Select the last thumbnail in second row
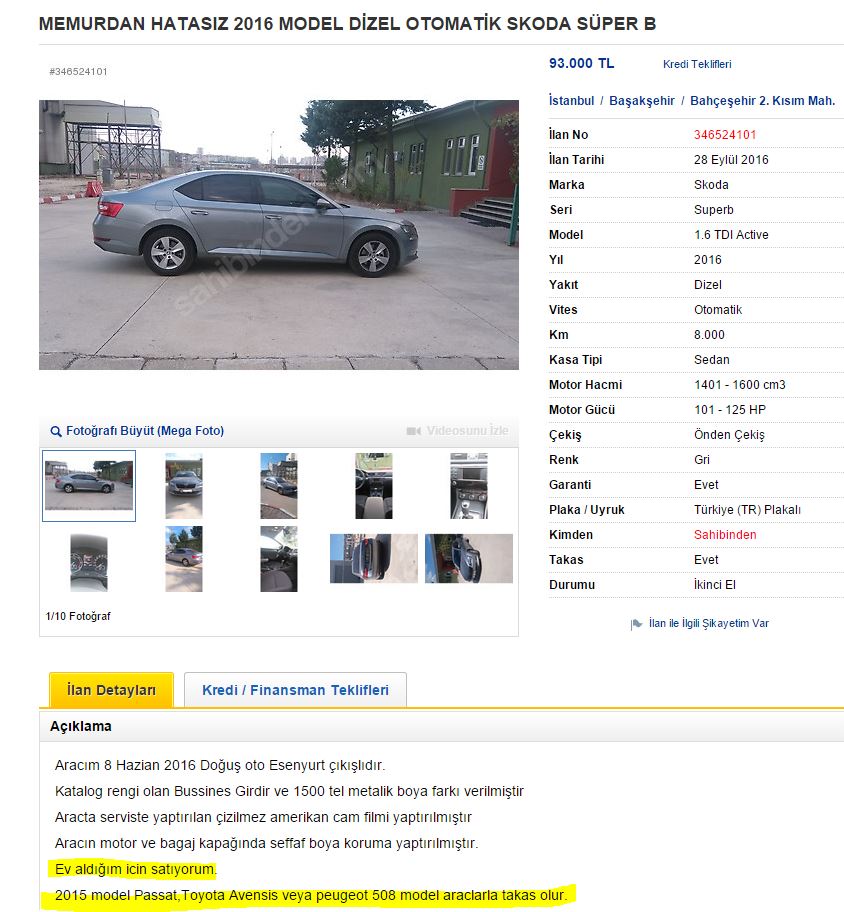The width and height of the screenshot is (844, 912). pyautogui.click(x=469, y=558)
